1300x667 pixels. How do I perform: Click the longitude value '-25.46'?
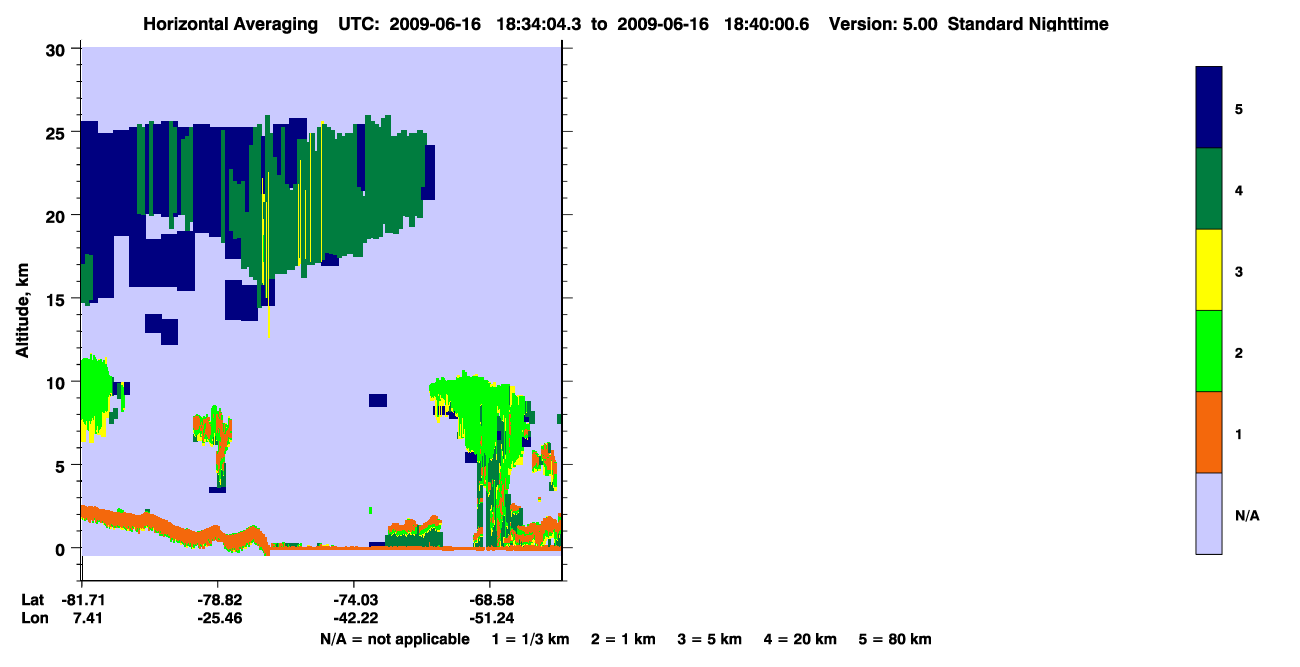point(218,618)
